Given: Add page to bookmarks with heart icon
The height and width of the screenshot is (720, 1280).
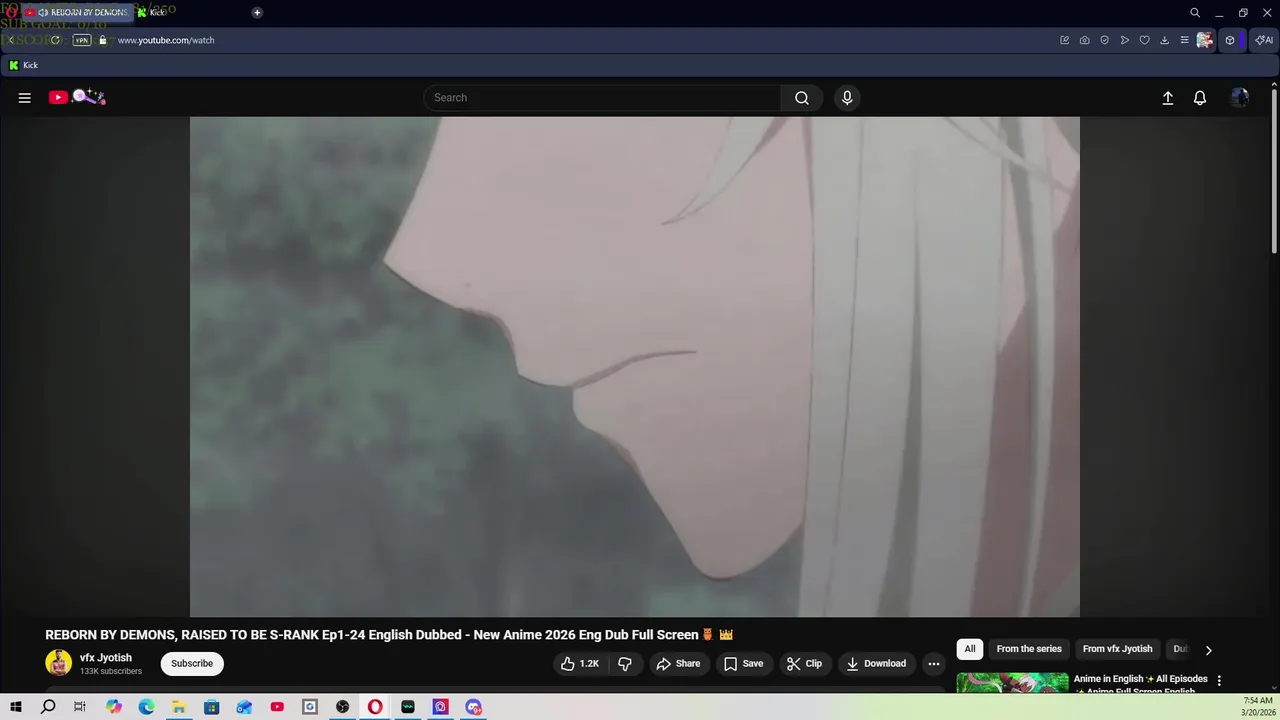Looking at the screenshot, I should [1145, 40].
